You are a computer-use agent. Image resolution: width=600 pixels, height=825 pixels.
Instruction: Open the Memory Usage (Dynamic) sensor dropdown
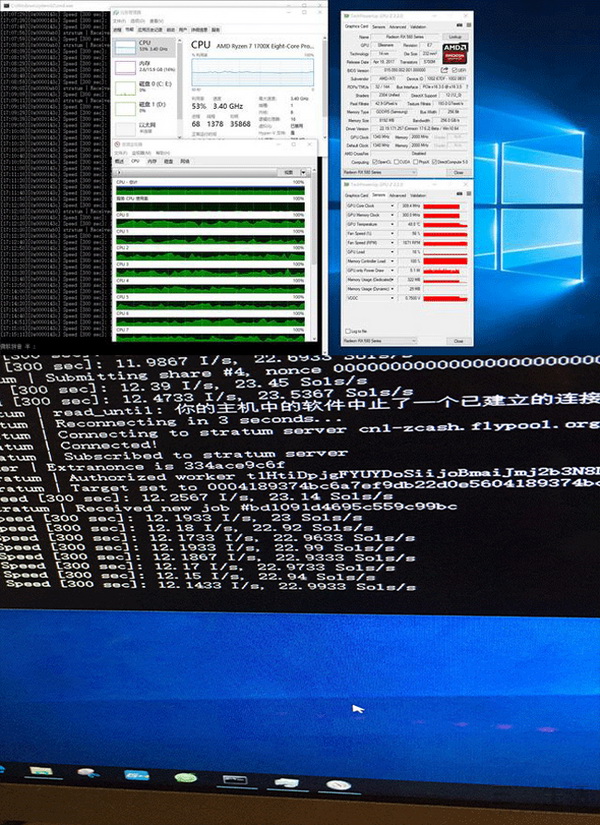coord(392,289)
